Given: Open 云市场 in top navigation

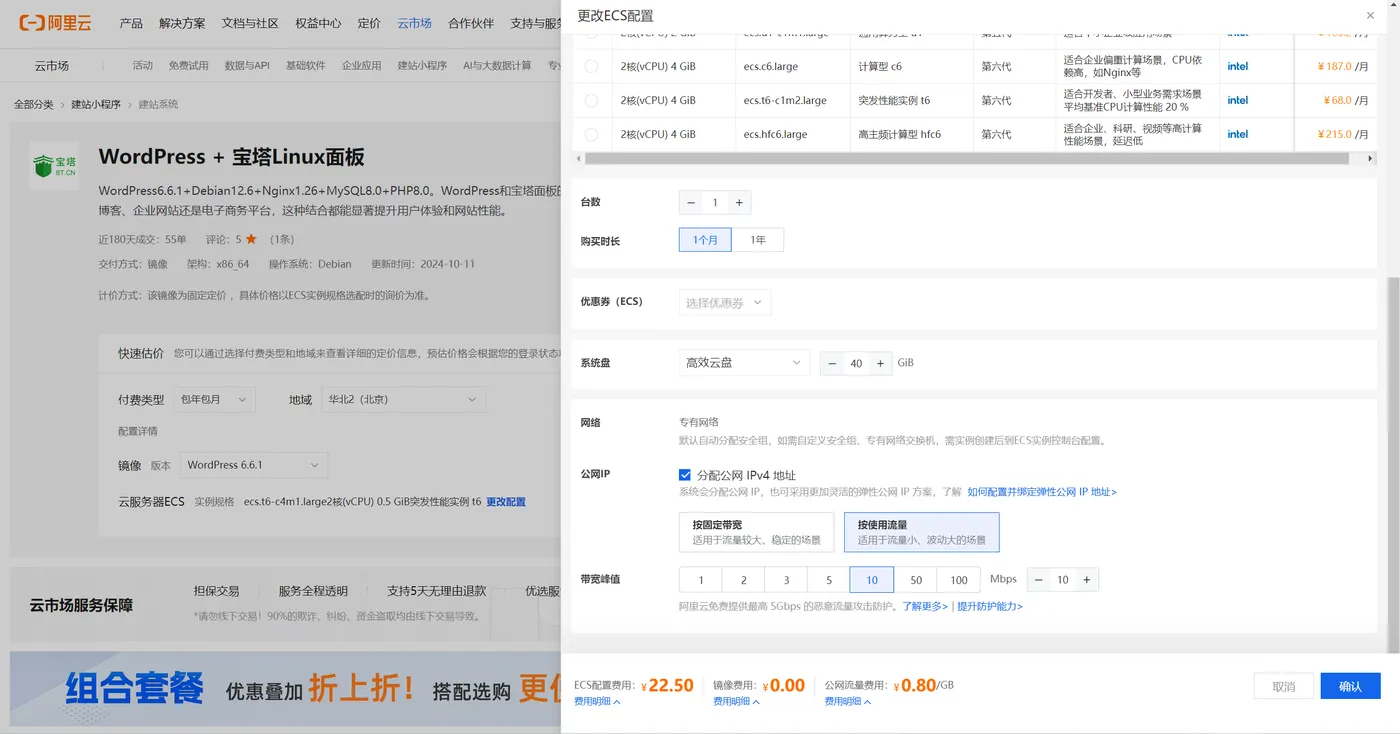Looking at the screenshot, I should coord(414,23).
